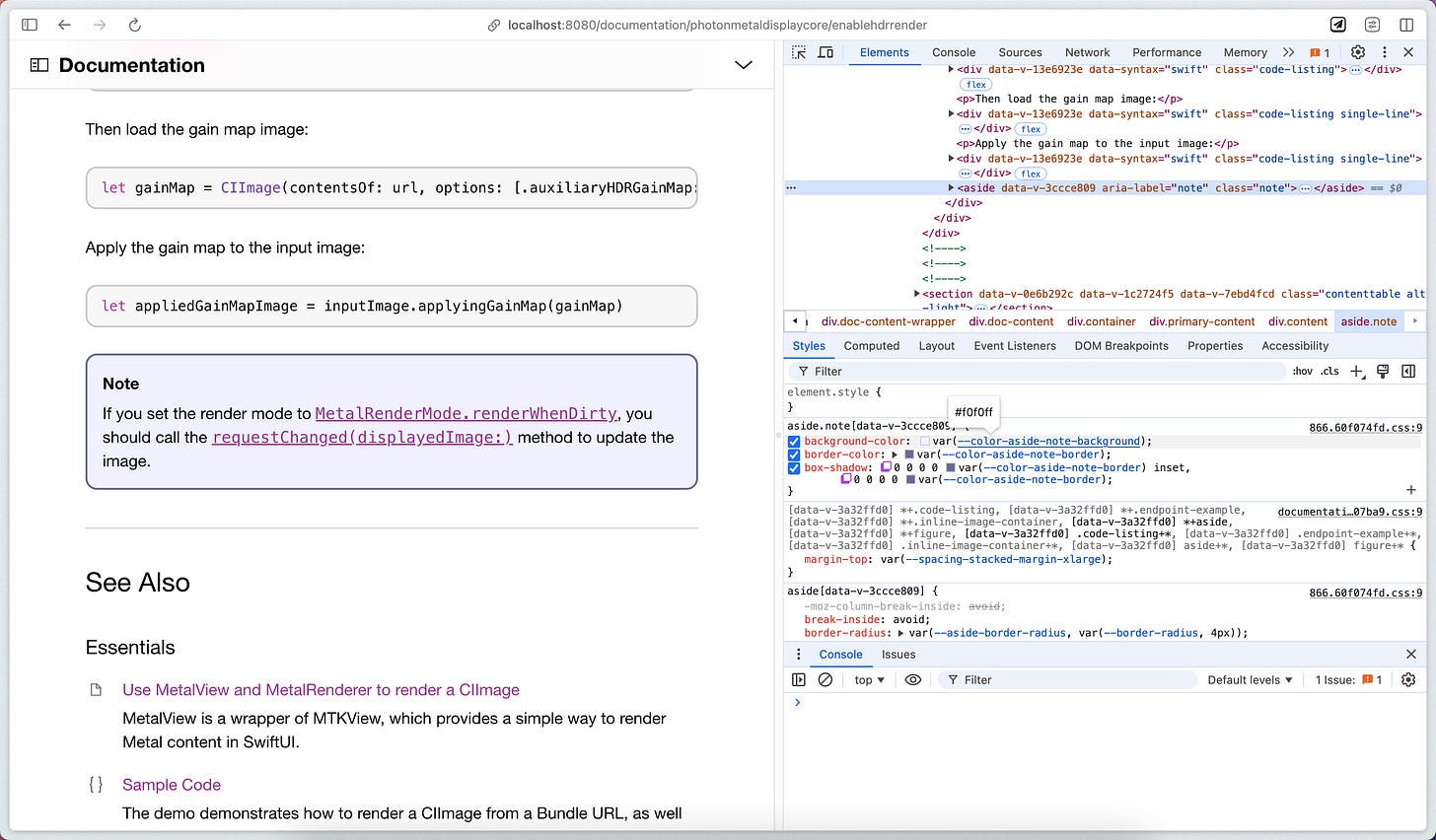The height and width of the screenshot is (840, 1436).
Task: Open the Layout pane
Action: [936, 346]
